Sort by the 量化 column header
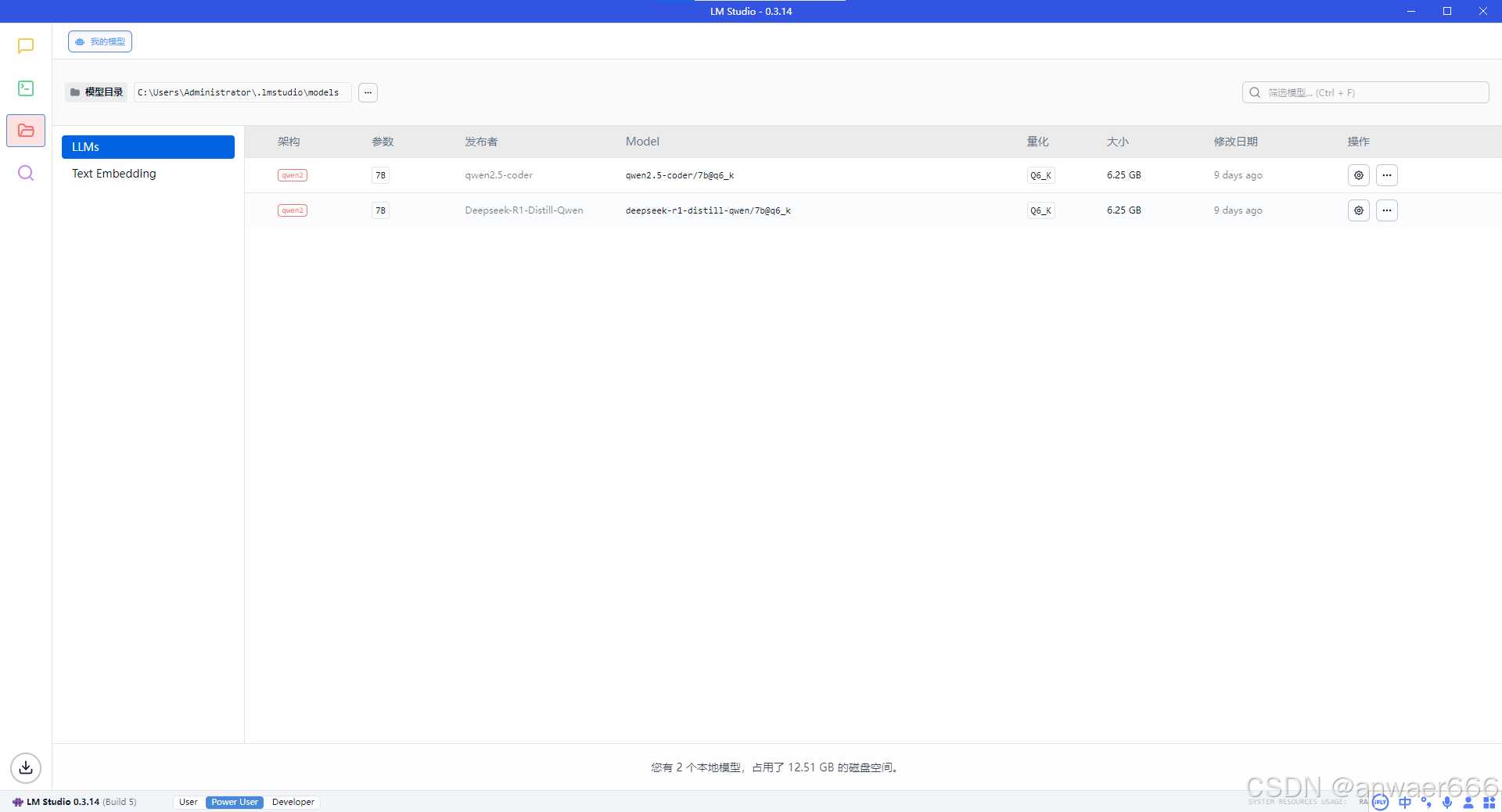1502x812 pixels. [1037, 142]
